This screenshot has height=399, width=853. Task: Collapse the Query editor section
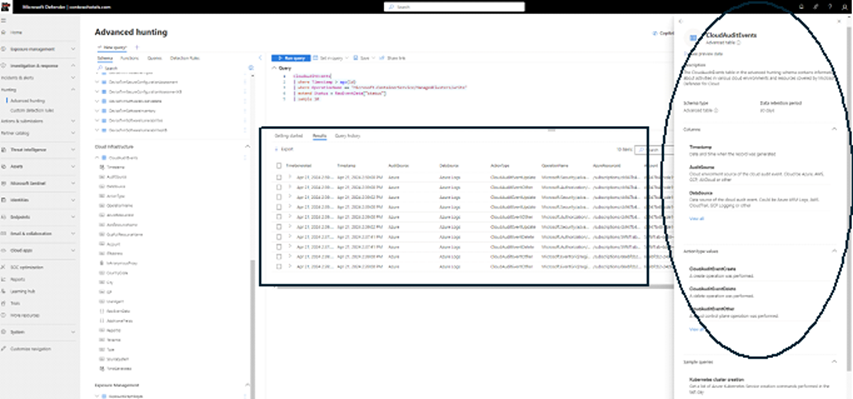[x=274, y=69]
